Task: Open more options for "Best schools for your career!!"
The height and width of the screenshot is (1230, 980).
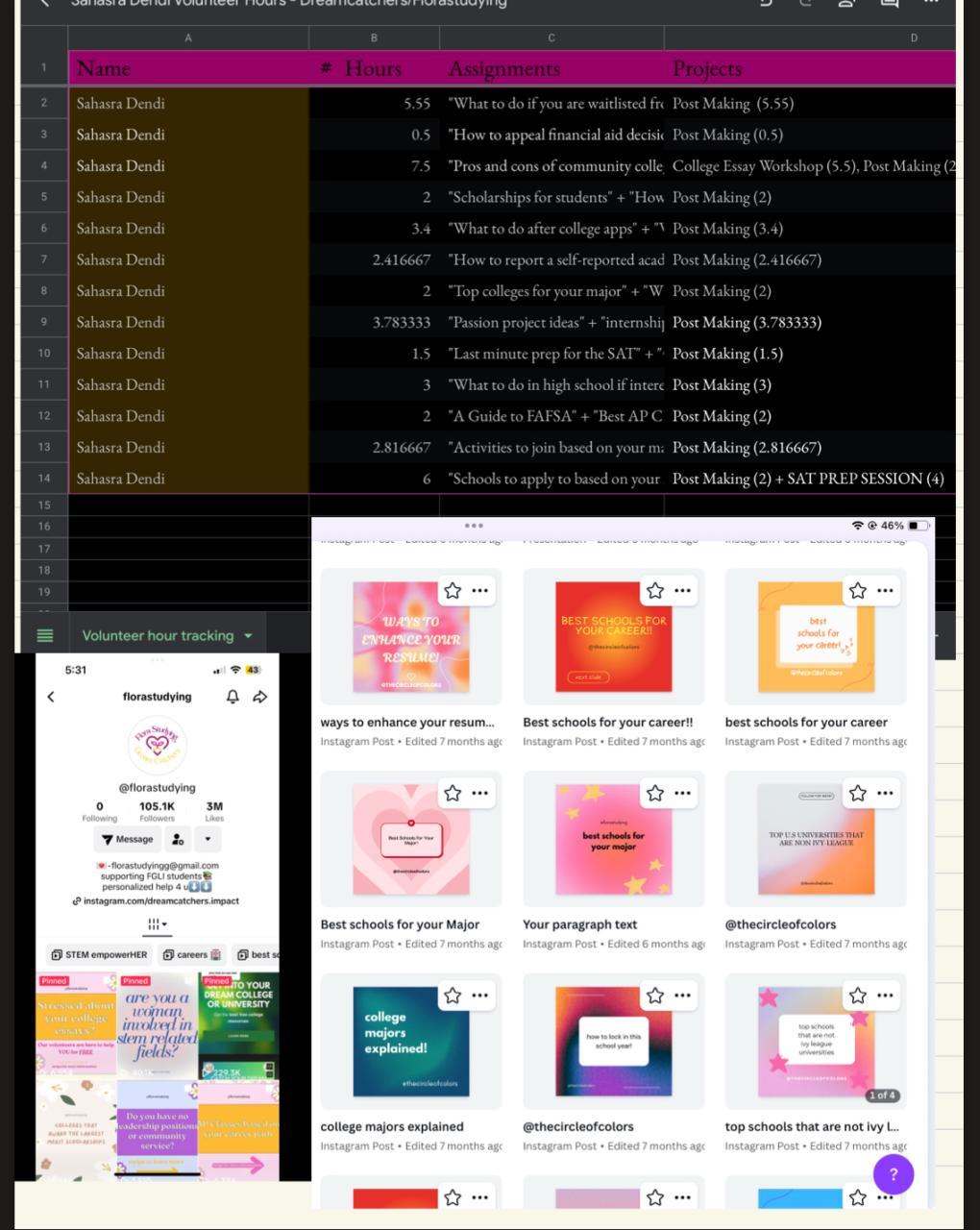Action: (x=682, y=591)
